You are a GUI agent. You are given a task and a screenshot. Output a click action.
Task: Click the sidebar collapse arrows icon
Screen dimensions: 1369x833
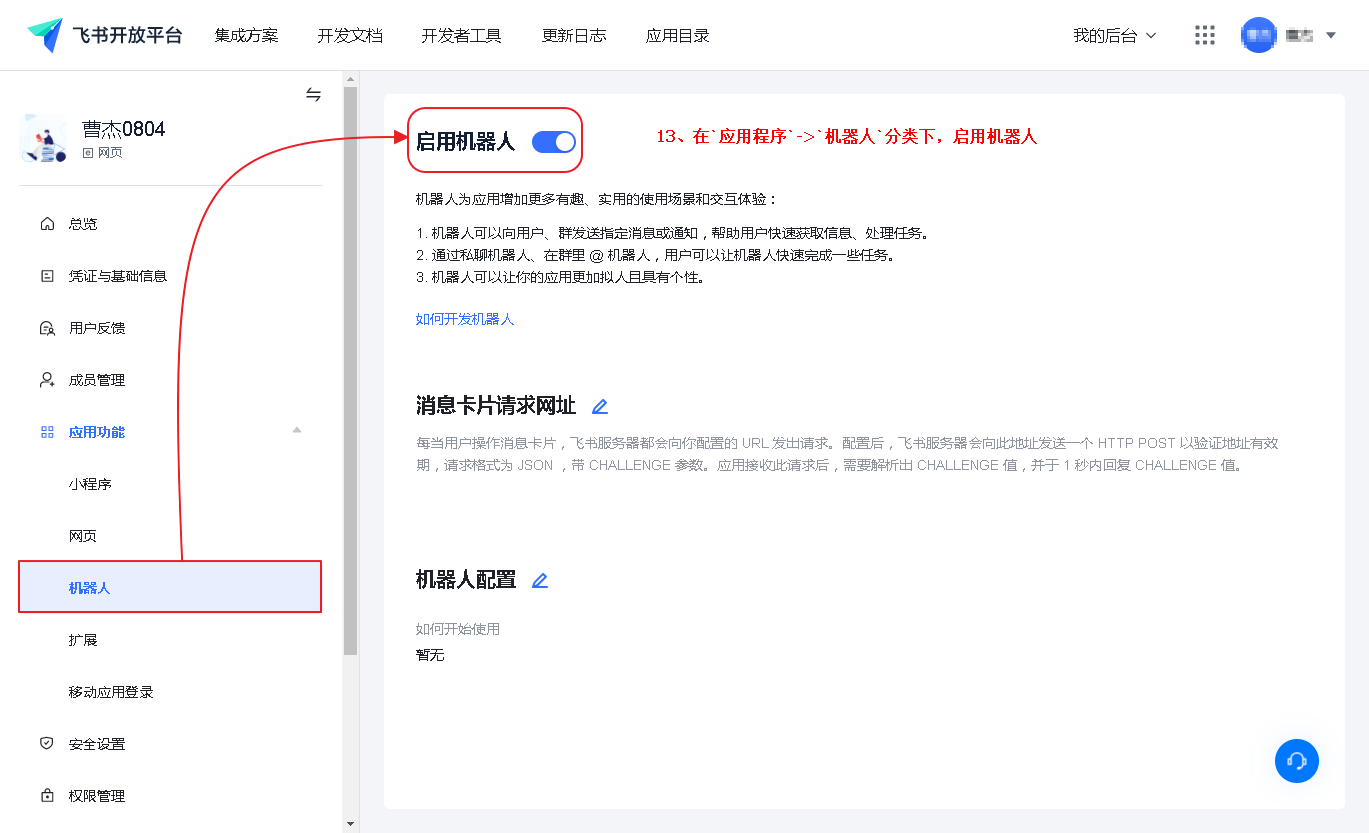[313, 95]
